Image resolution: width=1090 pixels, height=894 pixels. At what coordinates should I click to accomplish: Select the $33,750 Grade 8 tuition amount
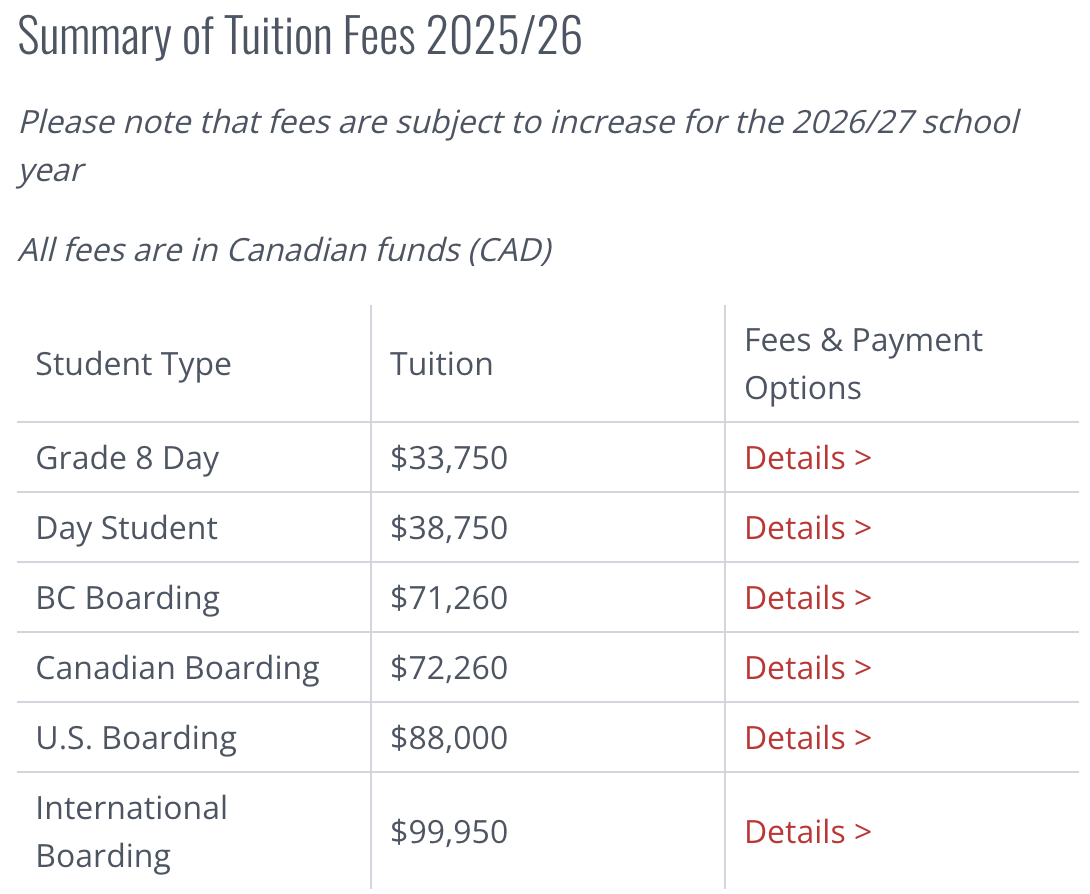click(449, 457)
